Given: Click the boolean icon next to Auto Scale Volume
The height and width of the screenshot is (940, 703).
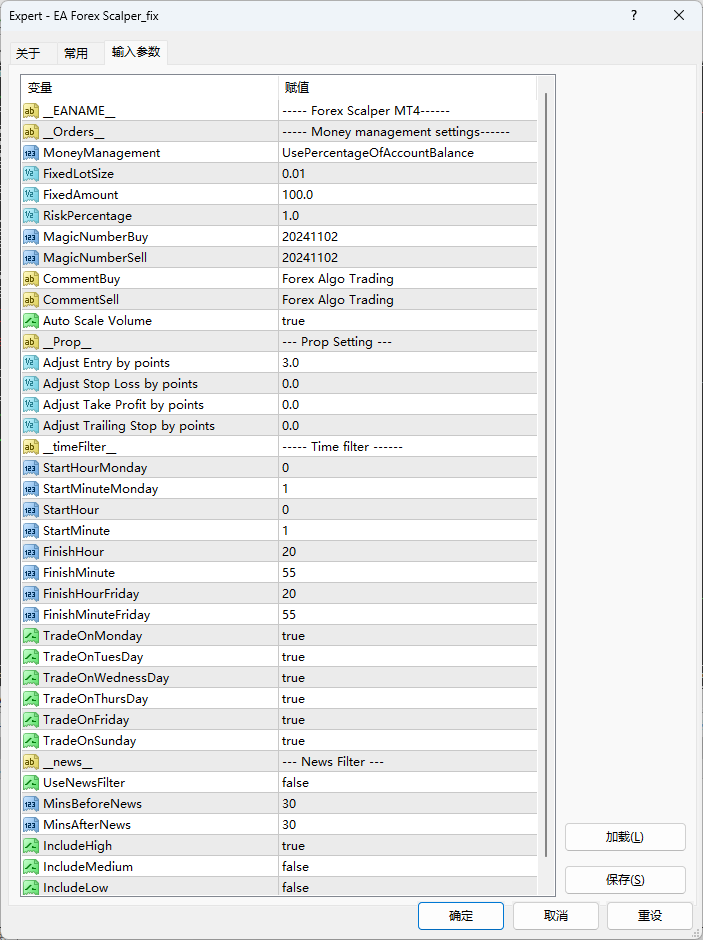Looking at the screenshot, I should [31, 321].
